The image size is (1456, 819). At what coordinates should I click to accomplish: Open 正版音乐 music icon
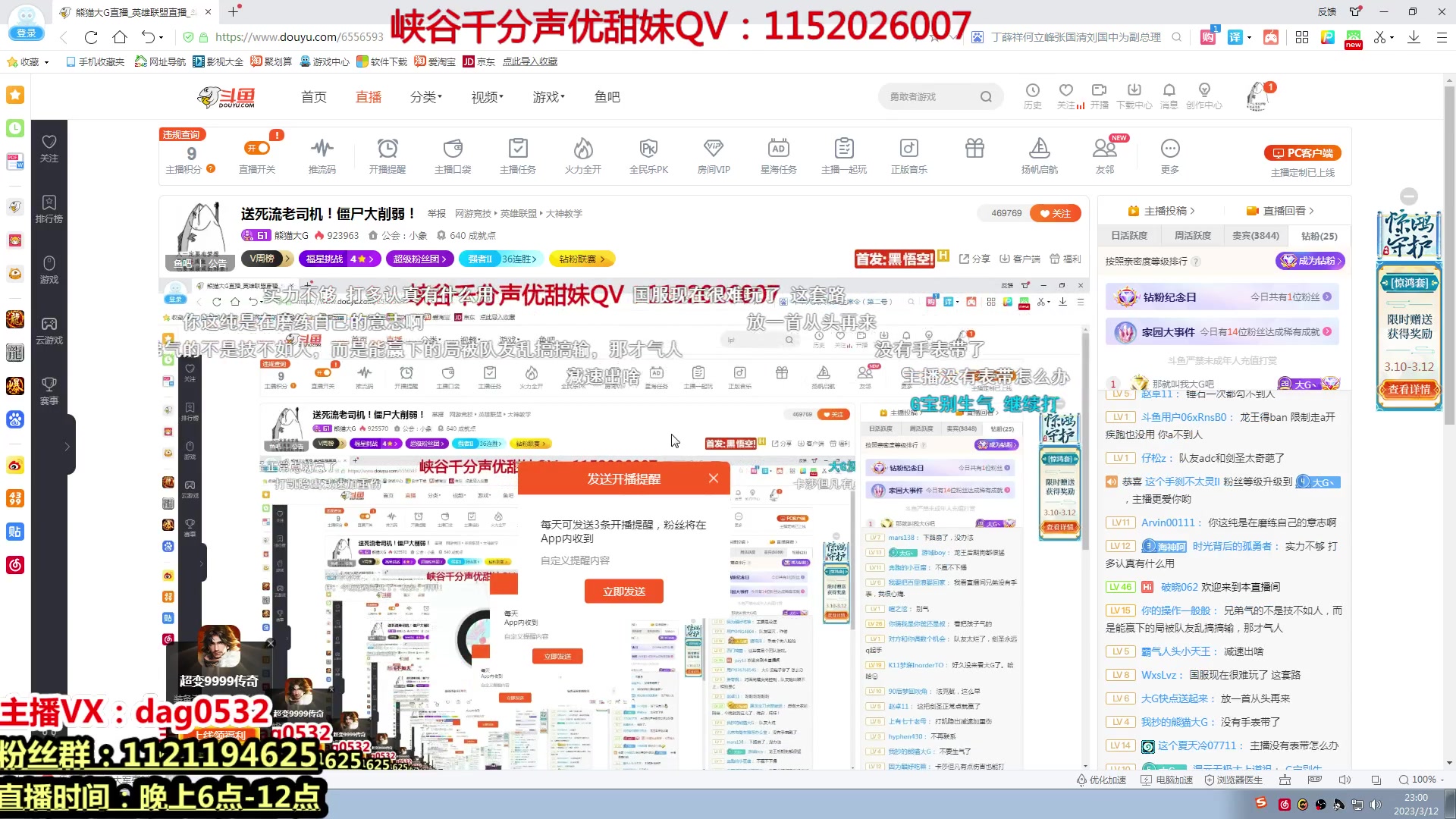click(909, 156)
